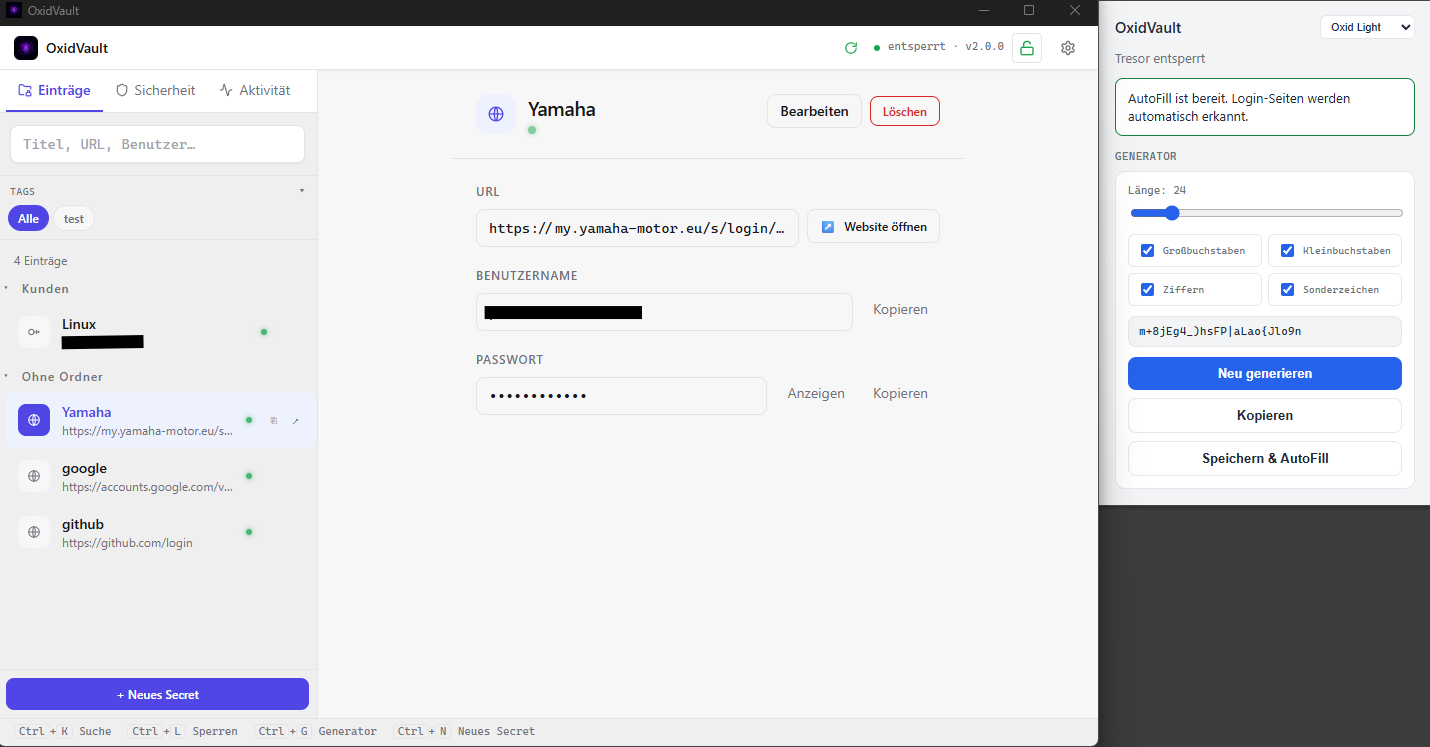This screenshot has height=747, width=1430.
Task: Click the Ctrl + G Generator shortcut hint
Action: tap(315, 731)
